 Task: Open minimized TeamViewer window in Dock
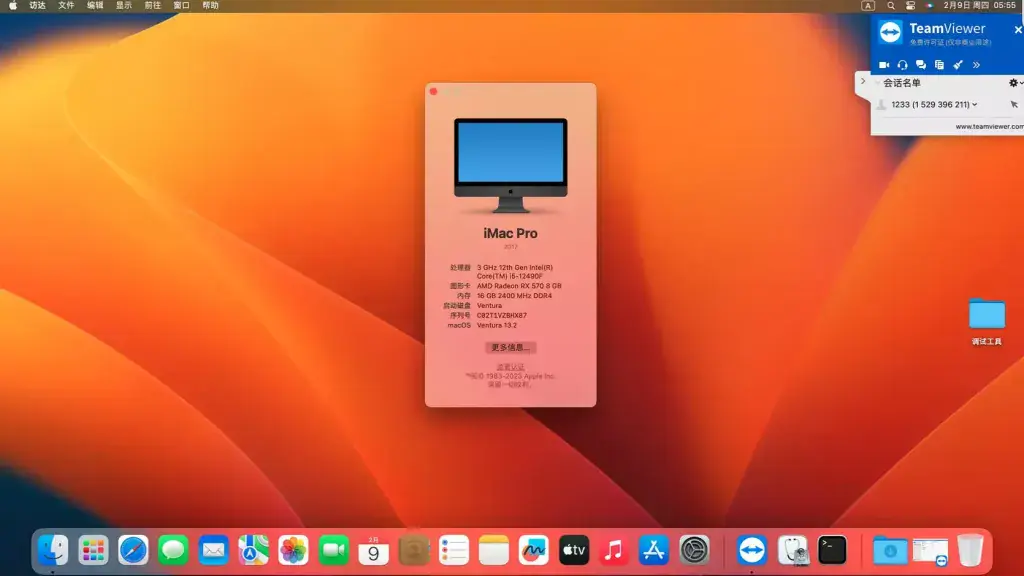click(930, 551)
